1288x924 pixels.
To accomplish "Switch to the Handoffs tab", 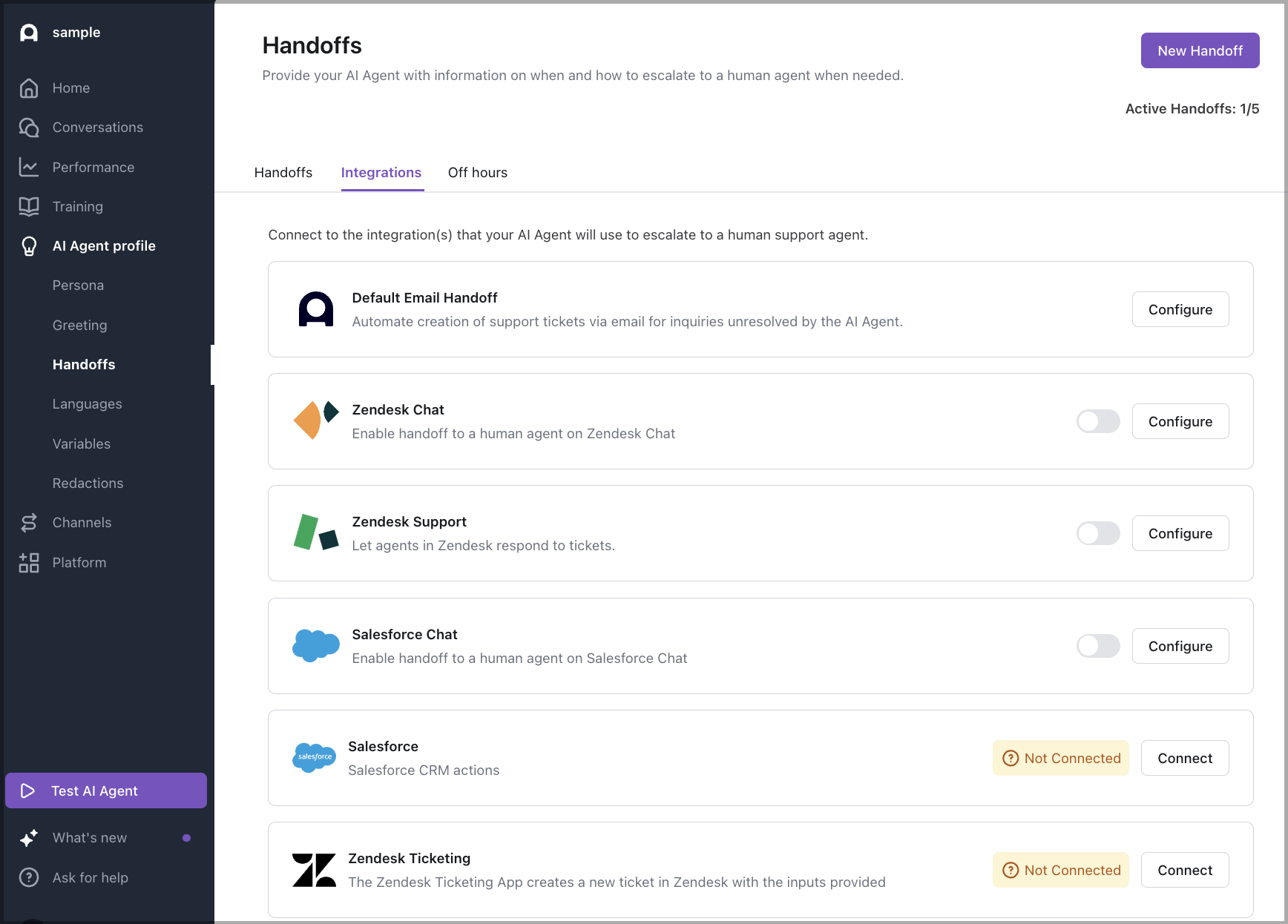I will click(x=283, y=172).
